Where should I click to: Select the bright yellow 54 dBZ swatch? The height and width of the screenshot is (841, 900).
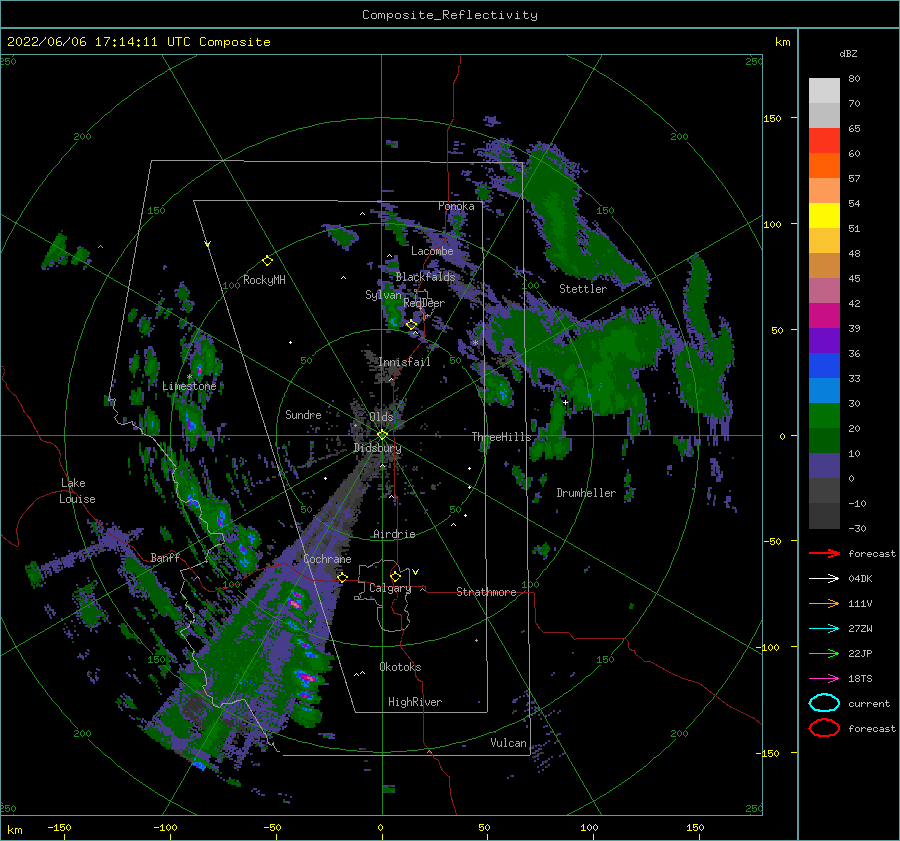click(824, 216)
